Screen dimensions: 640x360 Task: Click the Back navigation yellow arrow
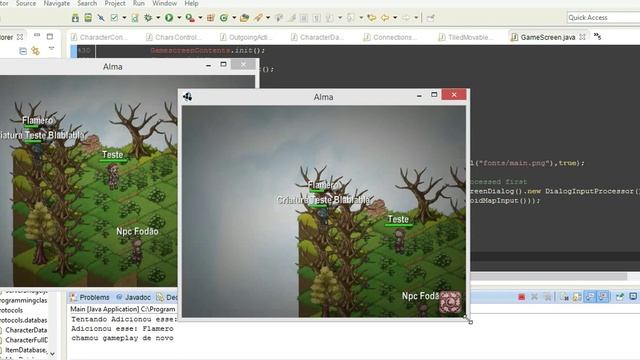coord(385,18)
